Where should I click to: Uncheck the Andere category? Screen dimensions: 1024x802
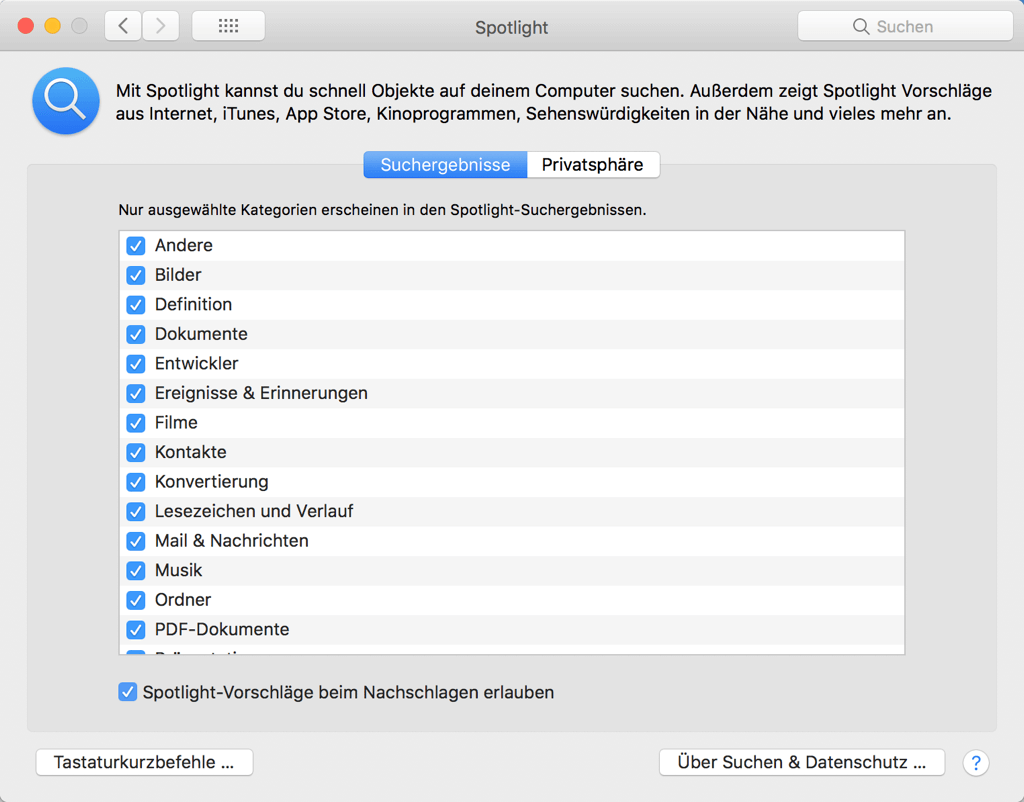[x=136, y=246]
